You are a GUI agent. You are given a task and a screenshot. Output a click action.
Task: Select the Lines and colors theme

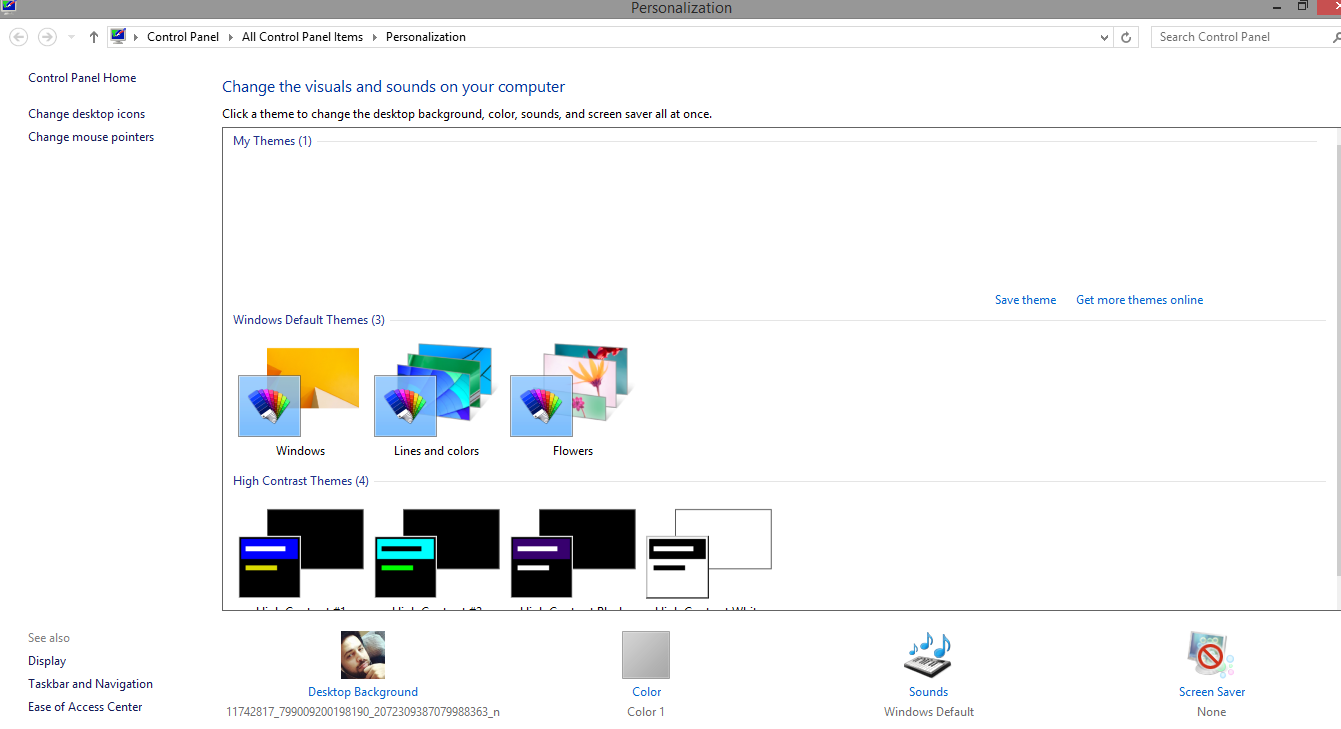[436, 391]
